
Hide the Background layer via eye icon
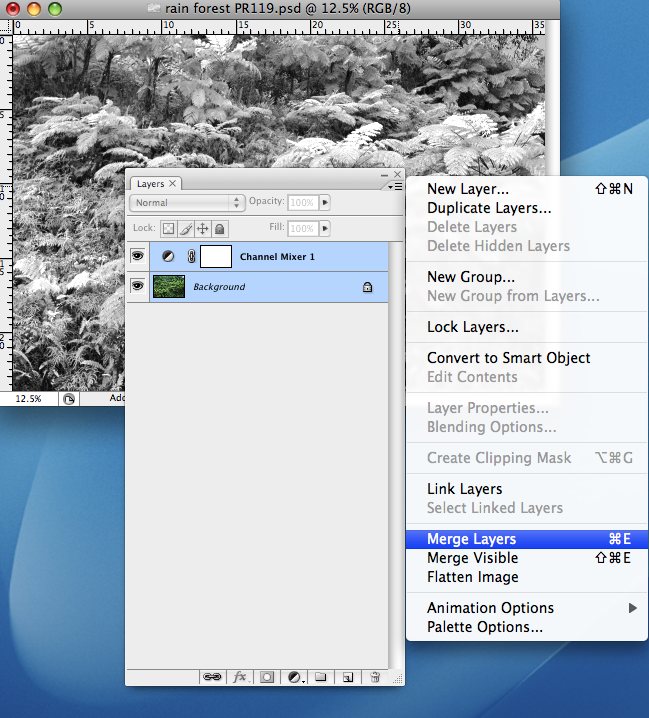coord(138,287)
